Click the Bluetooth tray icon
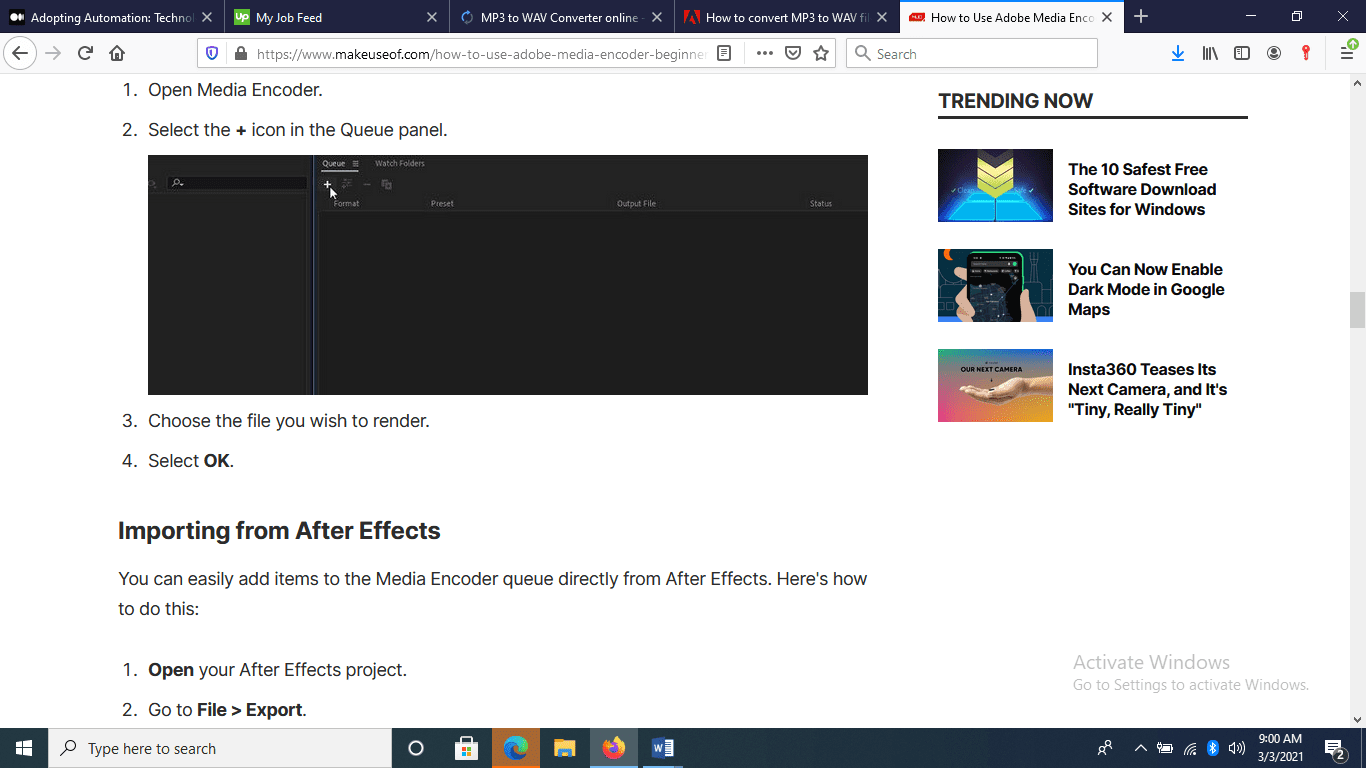Screen dimensions: 1366x768 [1213, 748]
